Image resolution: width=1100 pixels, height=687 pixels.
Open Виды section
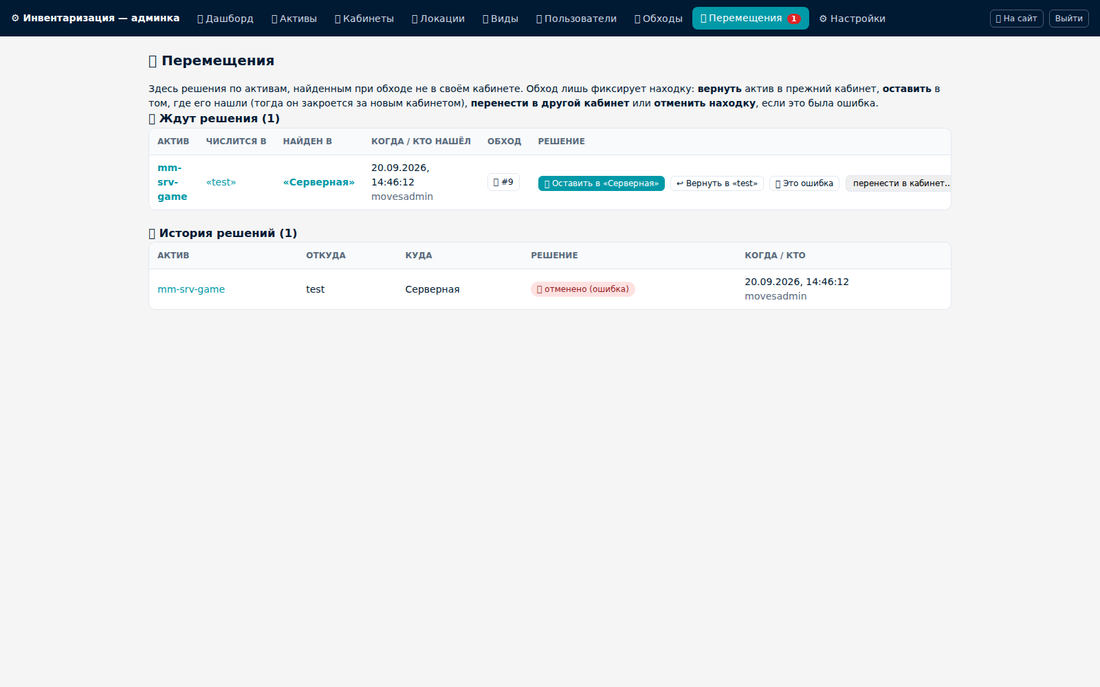[500, 18]
